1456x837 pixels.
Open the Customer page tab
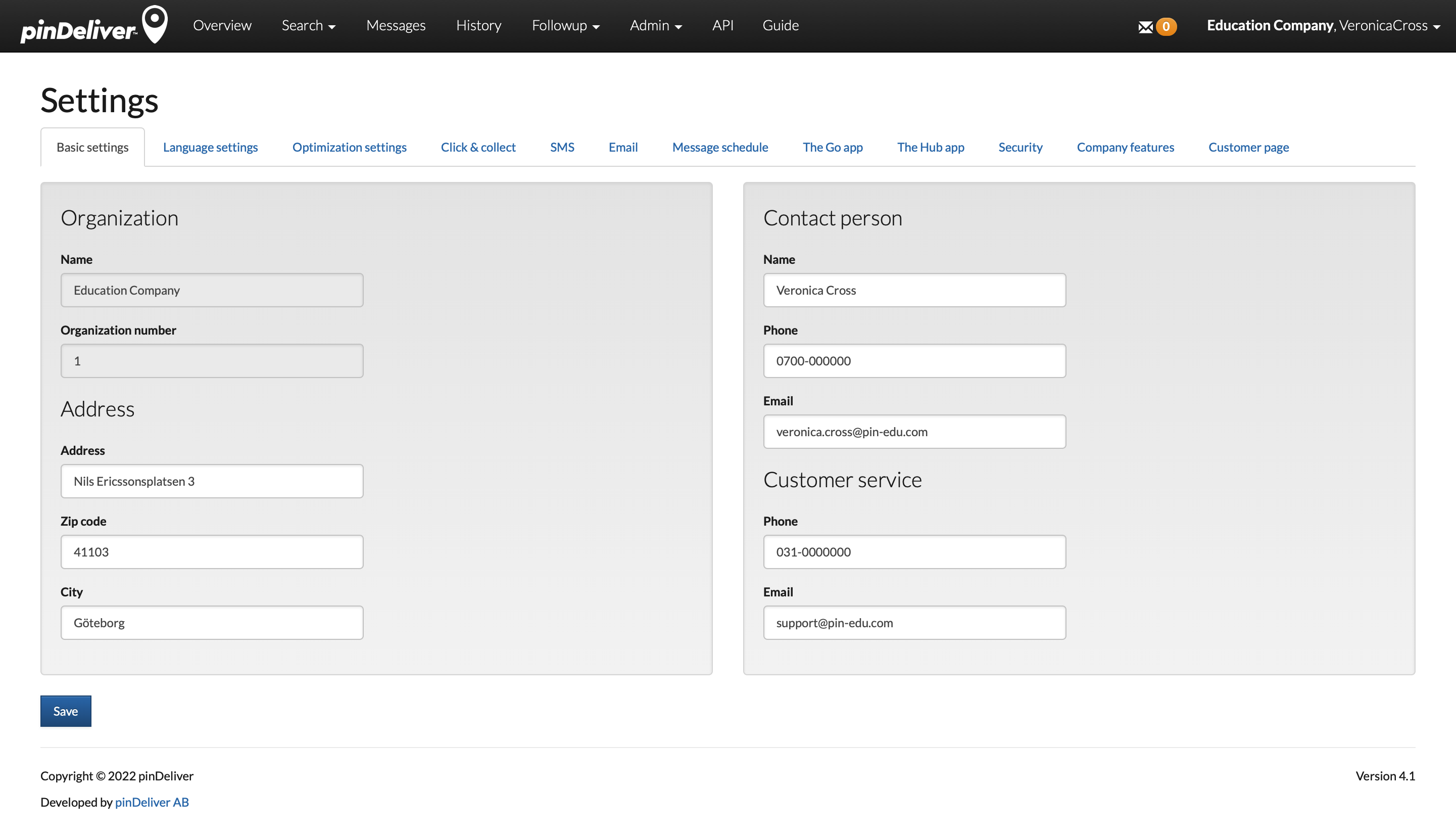pyautogui.click(x=1248, y=147)
